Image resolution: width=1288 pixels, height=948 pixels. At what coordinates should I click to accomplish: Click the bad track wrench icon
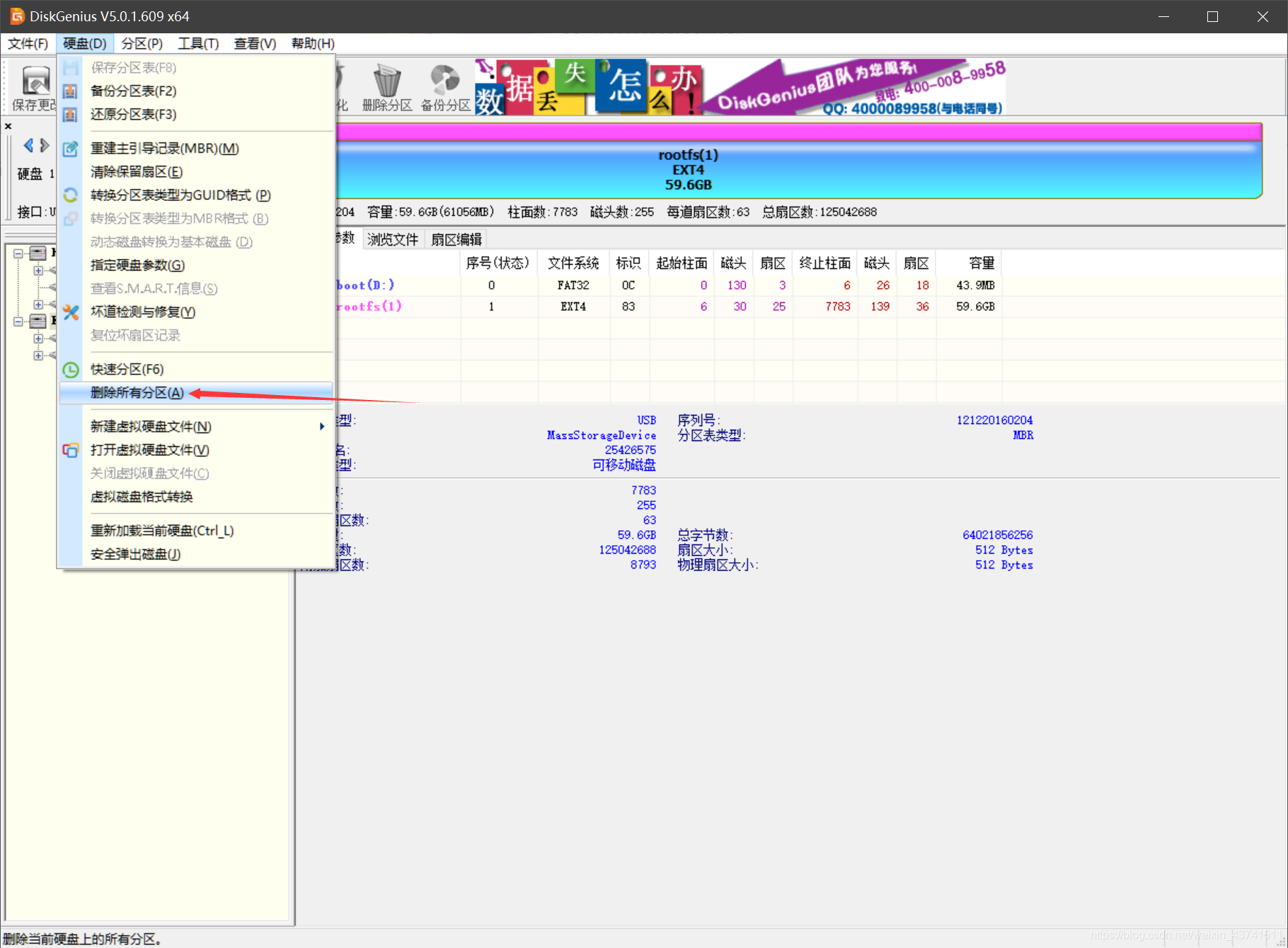[70, 312]
